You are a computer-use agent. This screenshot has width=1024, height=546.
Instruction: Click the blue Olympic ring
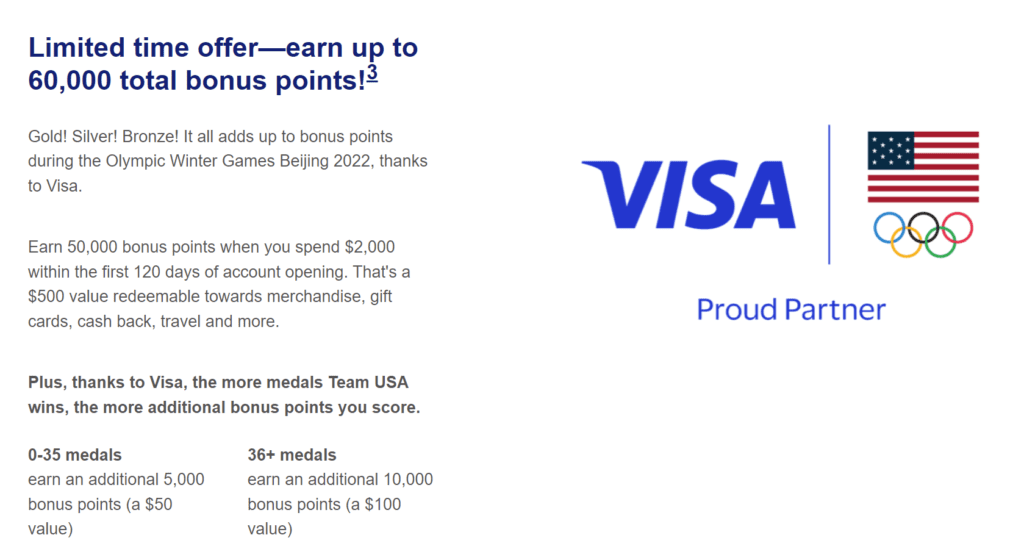[889, 228]
